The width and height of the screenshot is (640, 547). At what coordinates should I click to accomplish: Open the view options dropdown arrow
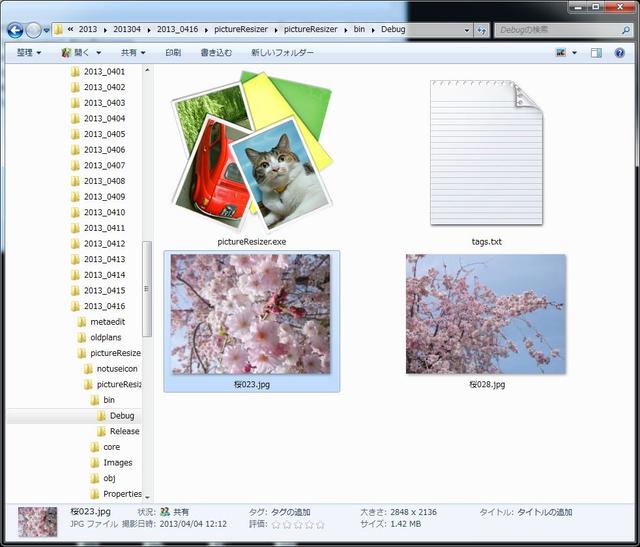point(576,52)
